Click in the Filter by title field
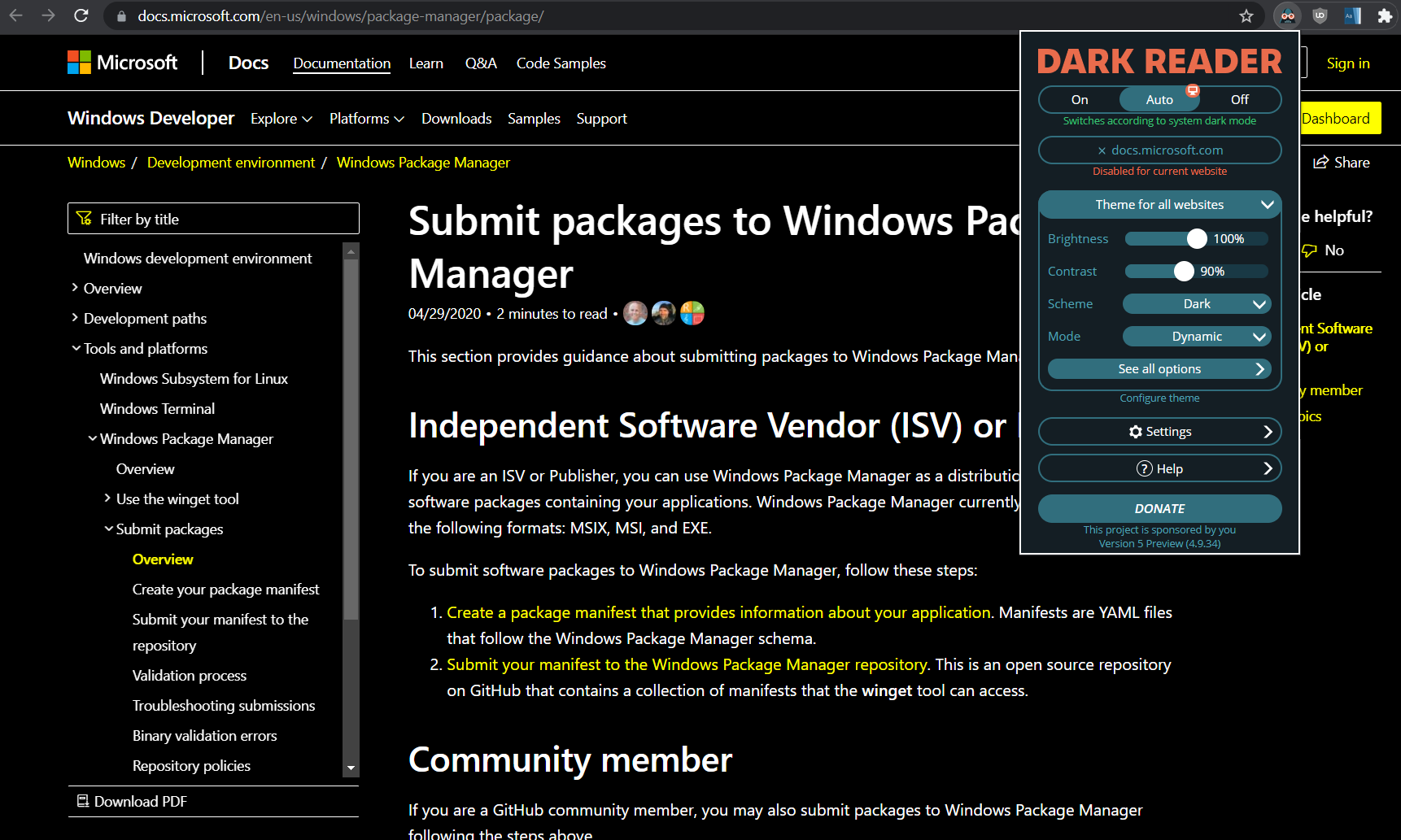The image size is (1401, 840). point(213,218)
